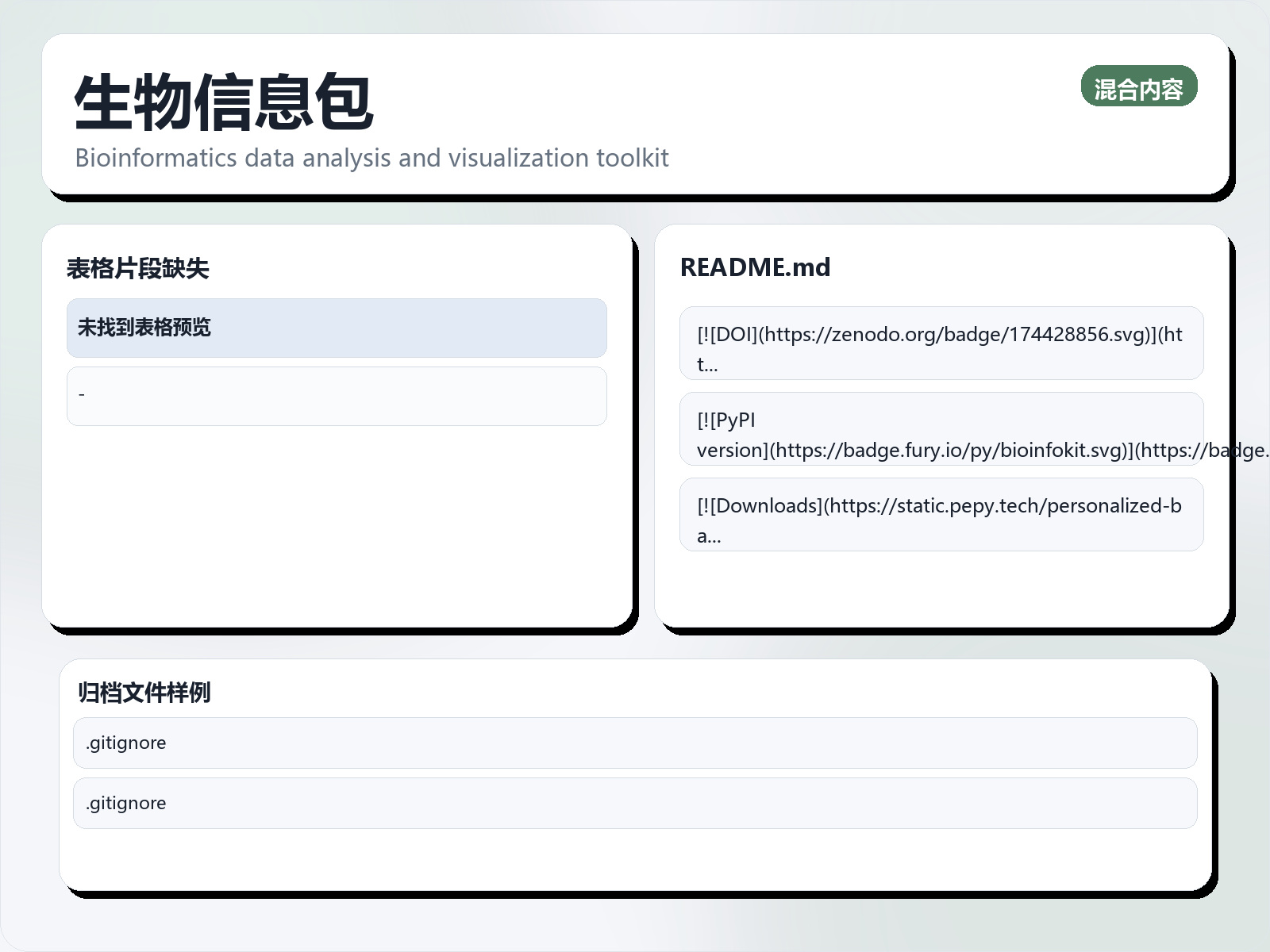Click the 表格片段缺失 heading
This screenshot has width=1270, height=952.
(137, 269)
